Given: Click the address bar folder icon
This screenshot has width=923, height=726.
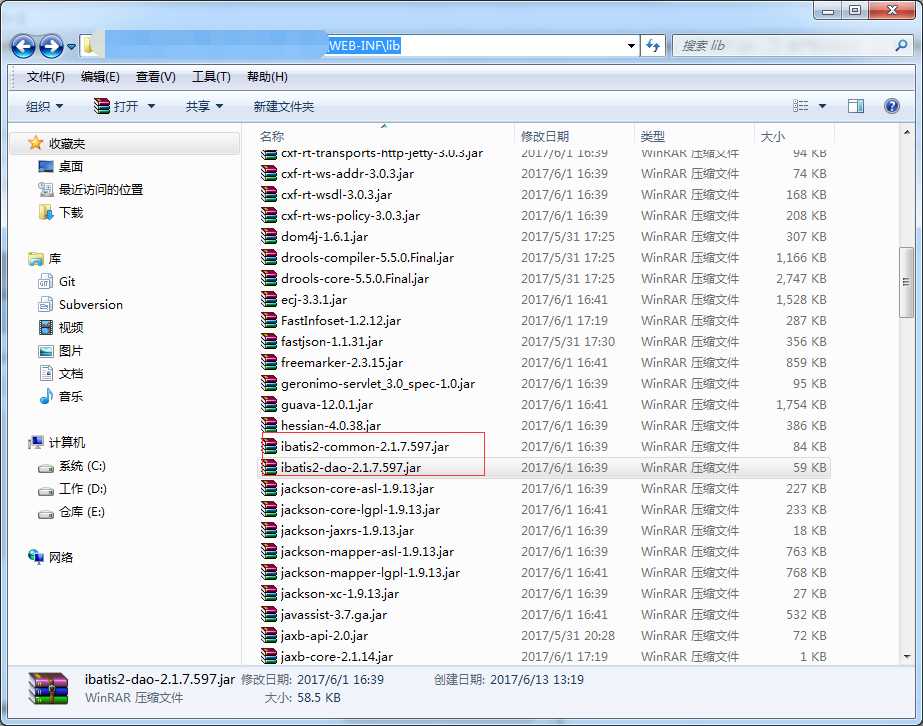Looking at the screenshot, I should coord(90,45).
